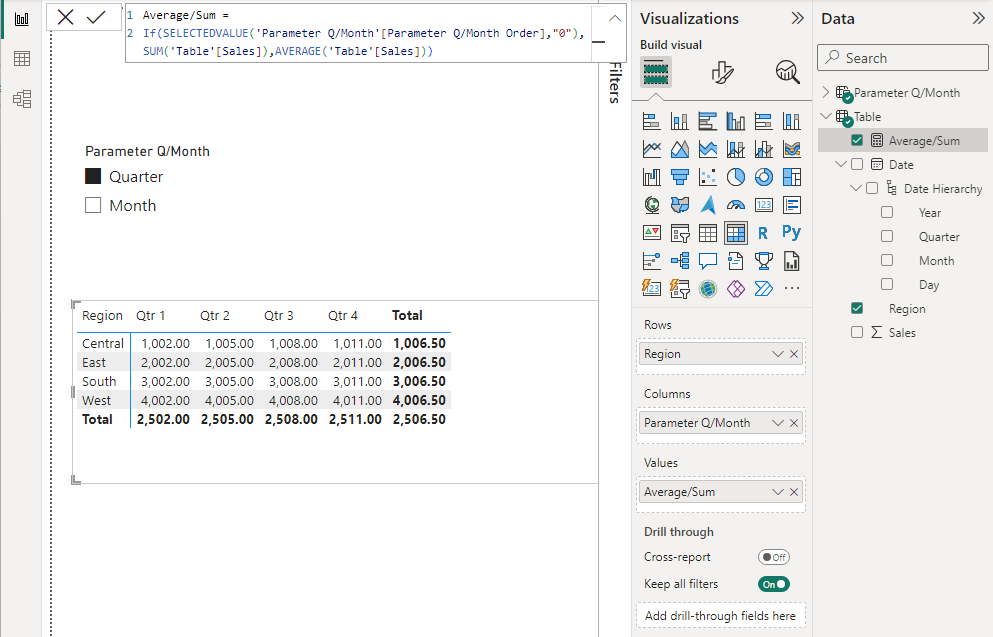
Task: Expand the Filters pane
Action: (x=615, y=82)
